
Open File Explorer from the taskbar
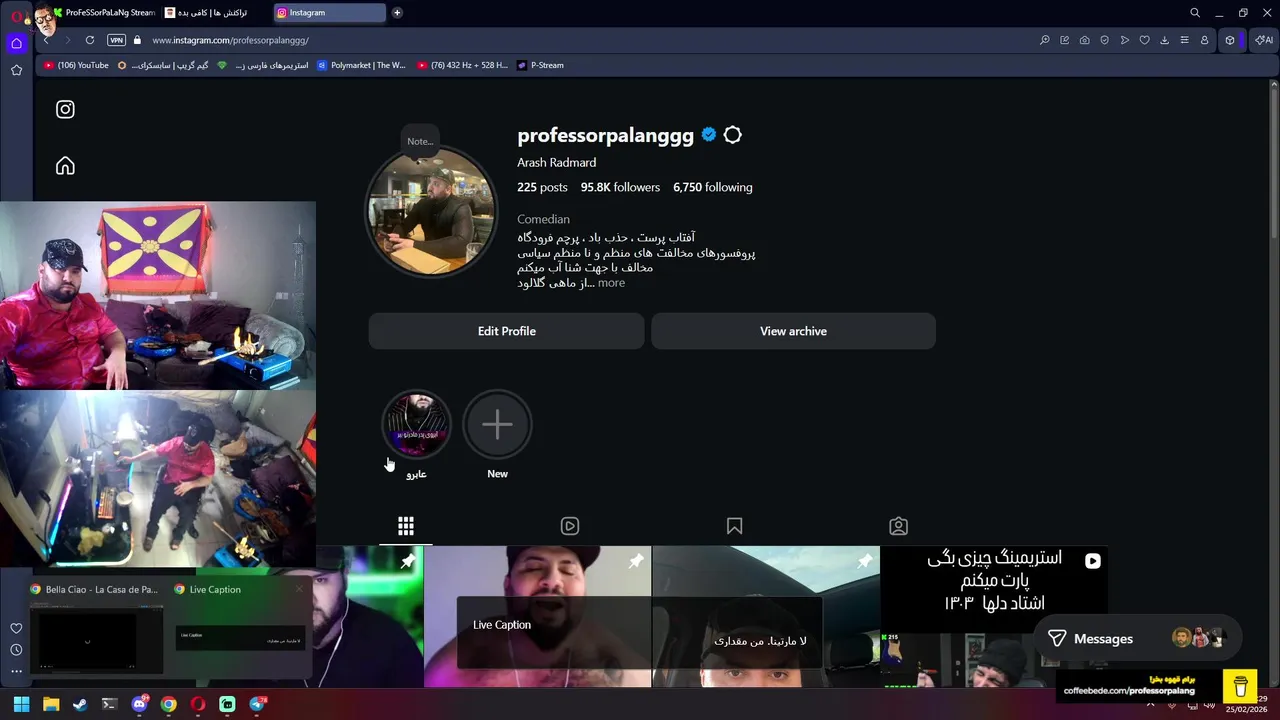[x=51, y=704]
